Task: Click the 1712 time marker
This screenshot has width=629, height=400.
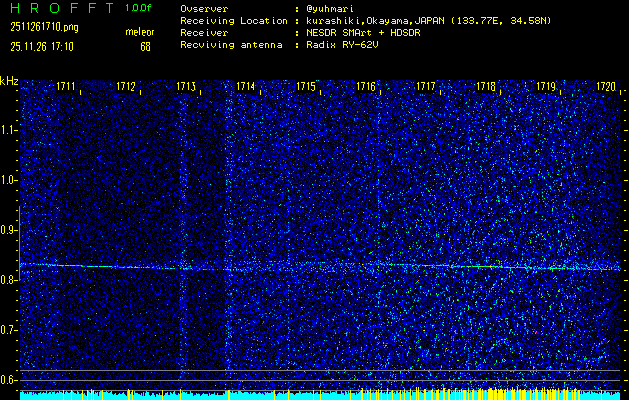Action: 126,86
